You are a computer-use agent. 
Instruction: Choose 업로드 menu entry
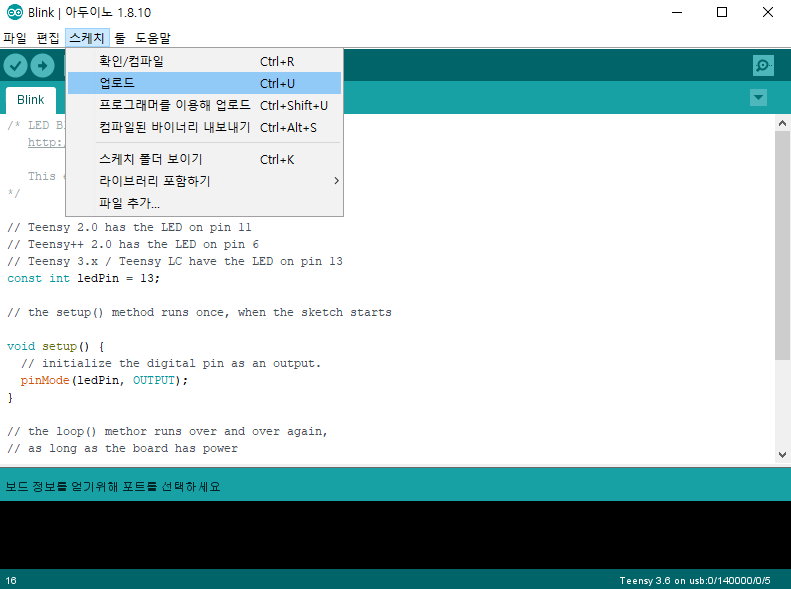205,83
